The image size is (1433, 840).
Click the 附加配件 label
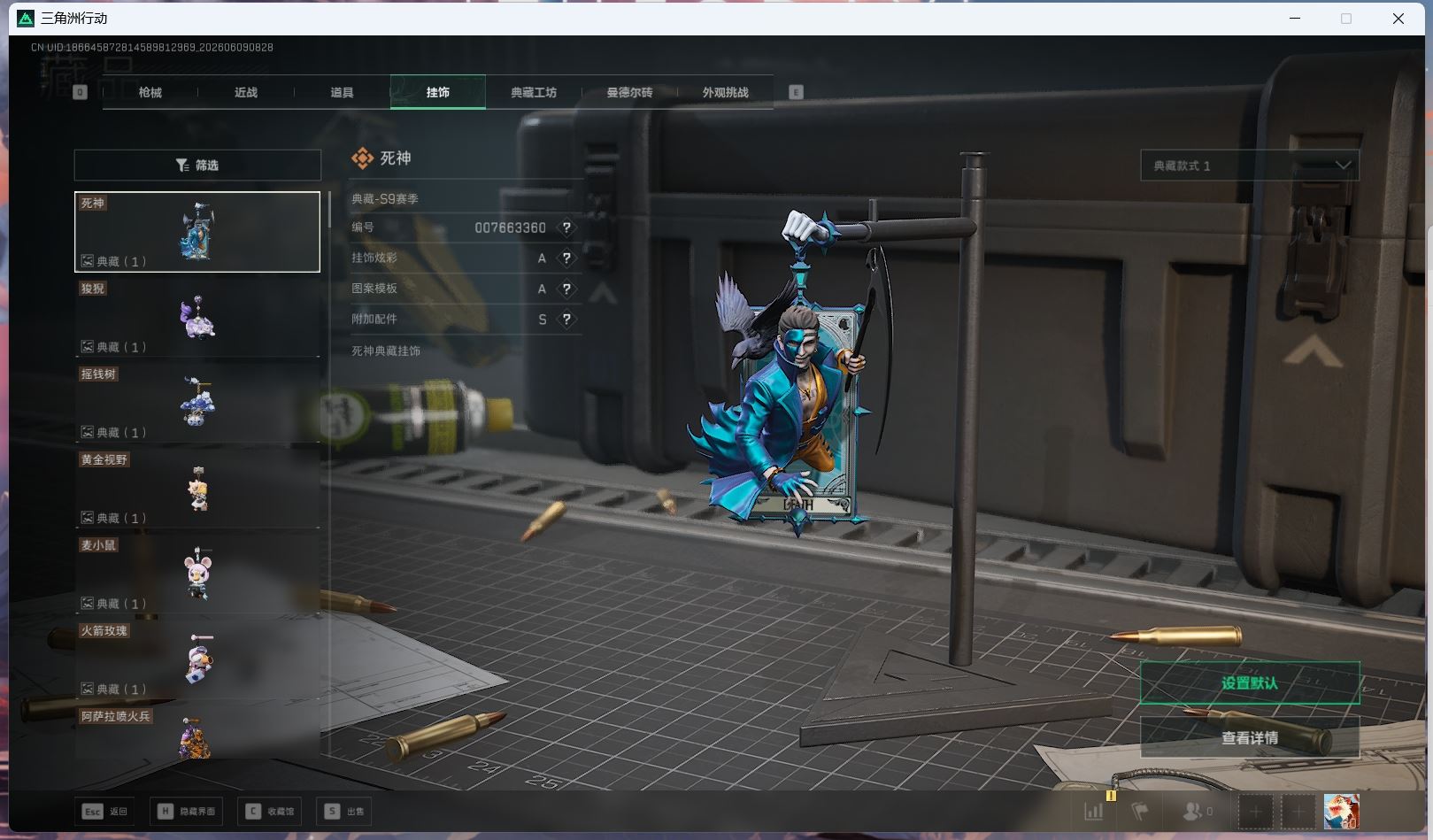tap(374, 320)
